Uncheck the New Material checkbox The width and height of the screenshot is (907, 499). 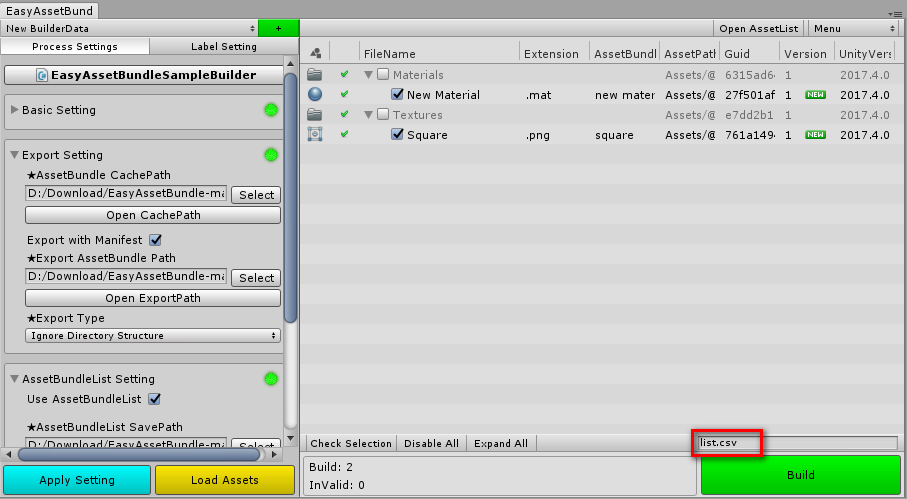tap(397, 94)
